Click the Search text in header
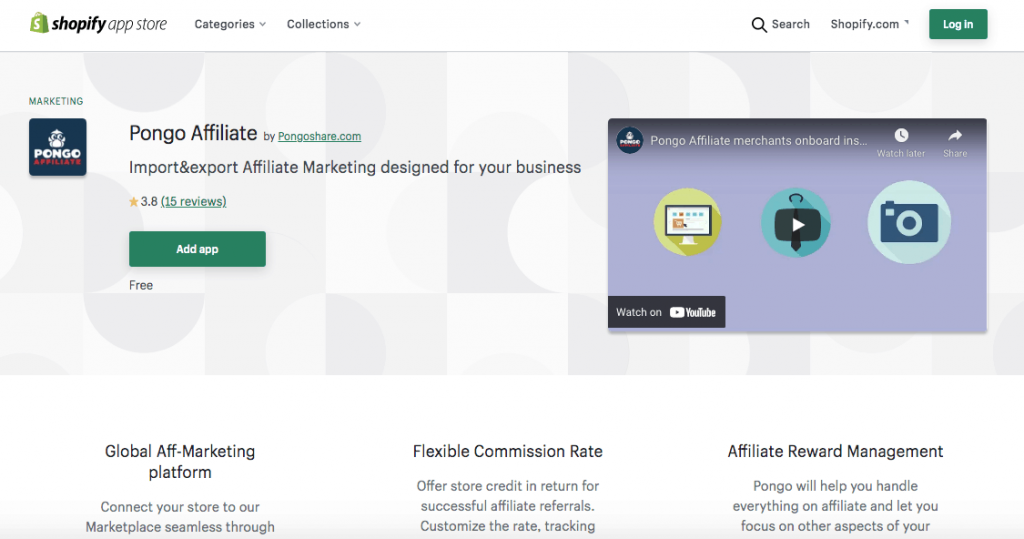The width and height of the screenshot is (1024, 539). tap(790, 24)
